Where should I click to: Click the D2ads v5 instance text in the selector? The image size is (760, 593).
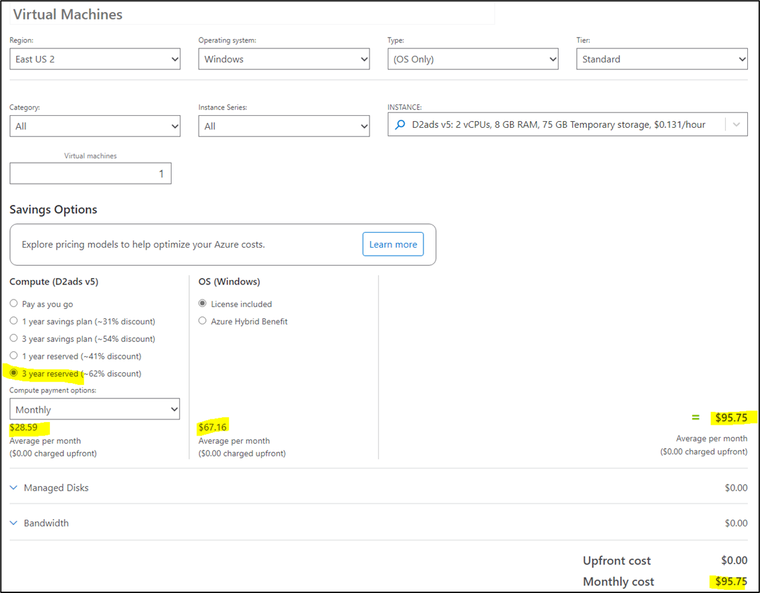pyautogui.click(x=558, y=125)
